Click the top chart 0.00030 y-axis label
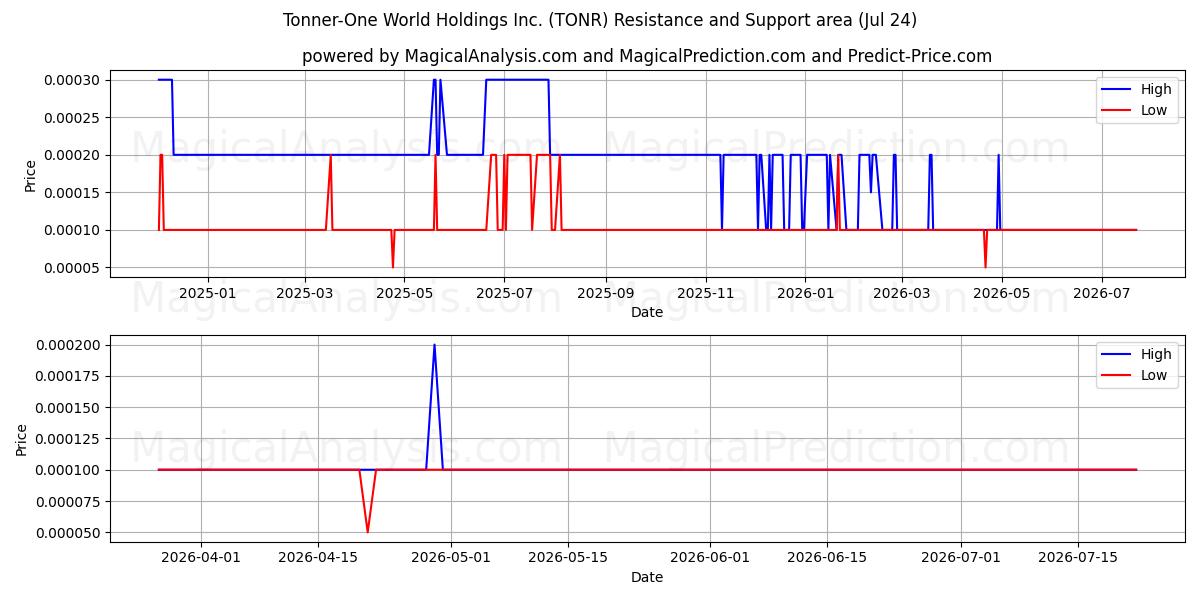 (x=71, y=80)
